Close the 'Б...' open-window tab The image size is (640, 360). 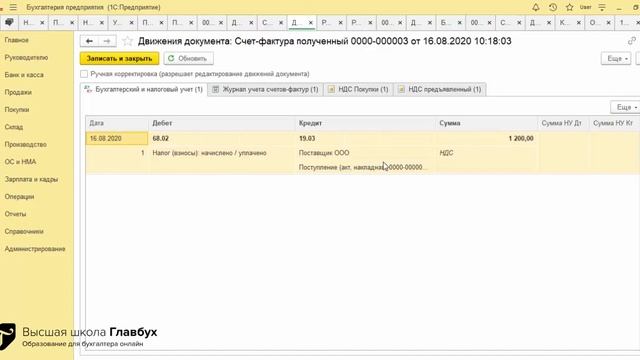(x=460, y=23)
